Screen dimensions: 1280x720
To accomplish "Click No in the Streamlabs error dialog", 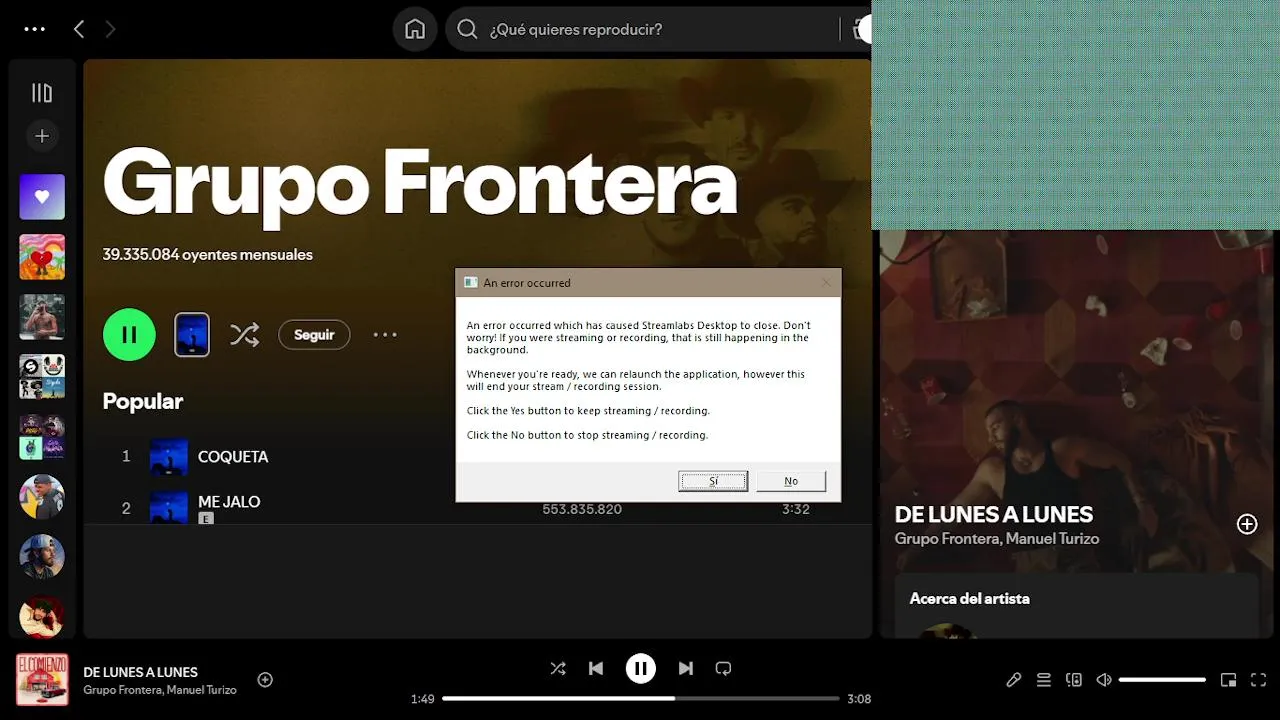I will pos(791,481).
